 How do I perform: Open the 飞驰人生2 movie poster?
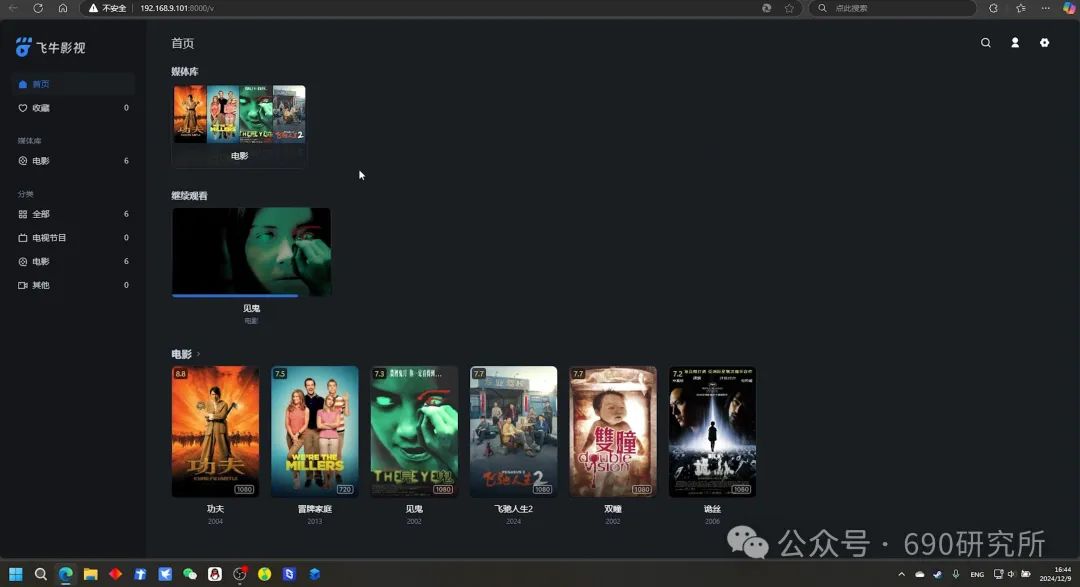click(x=513, y=431)
